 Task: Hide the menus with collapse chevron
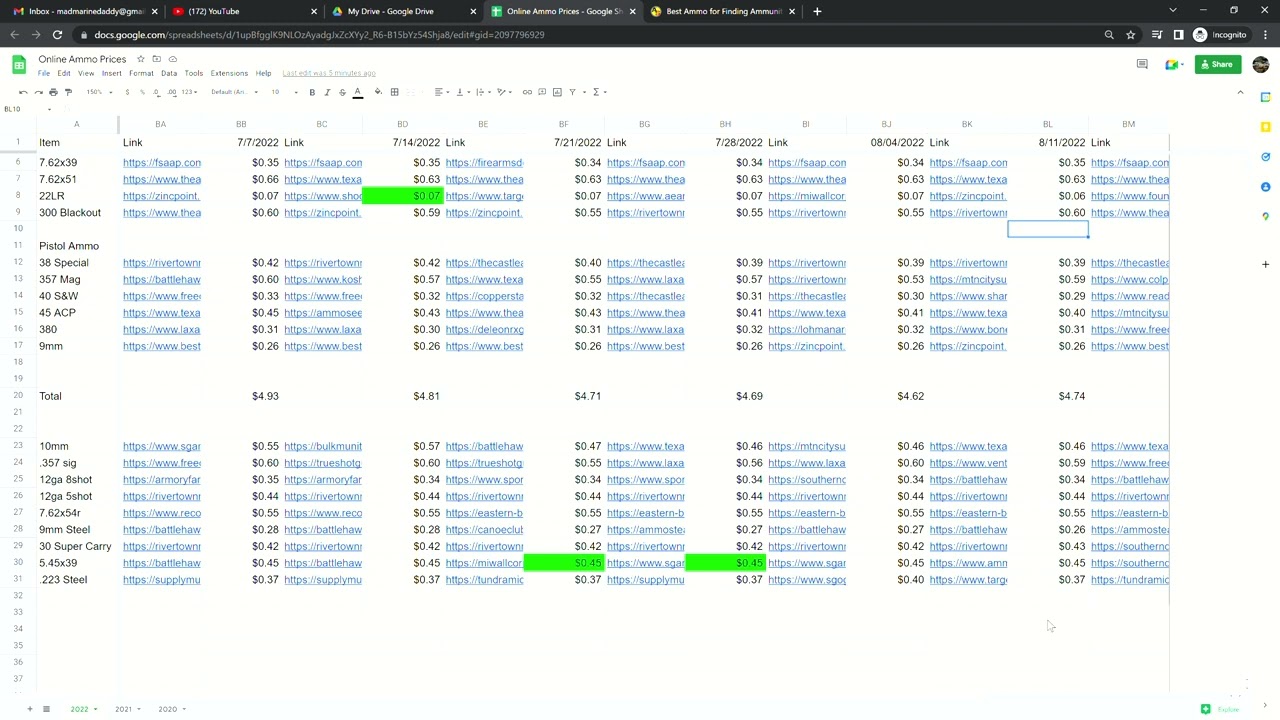pyautogui.click(x=1240, y=92)
